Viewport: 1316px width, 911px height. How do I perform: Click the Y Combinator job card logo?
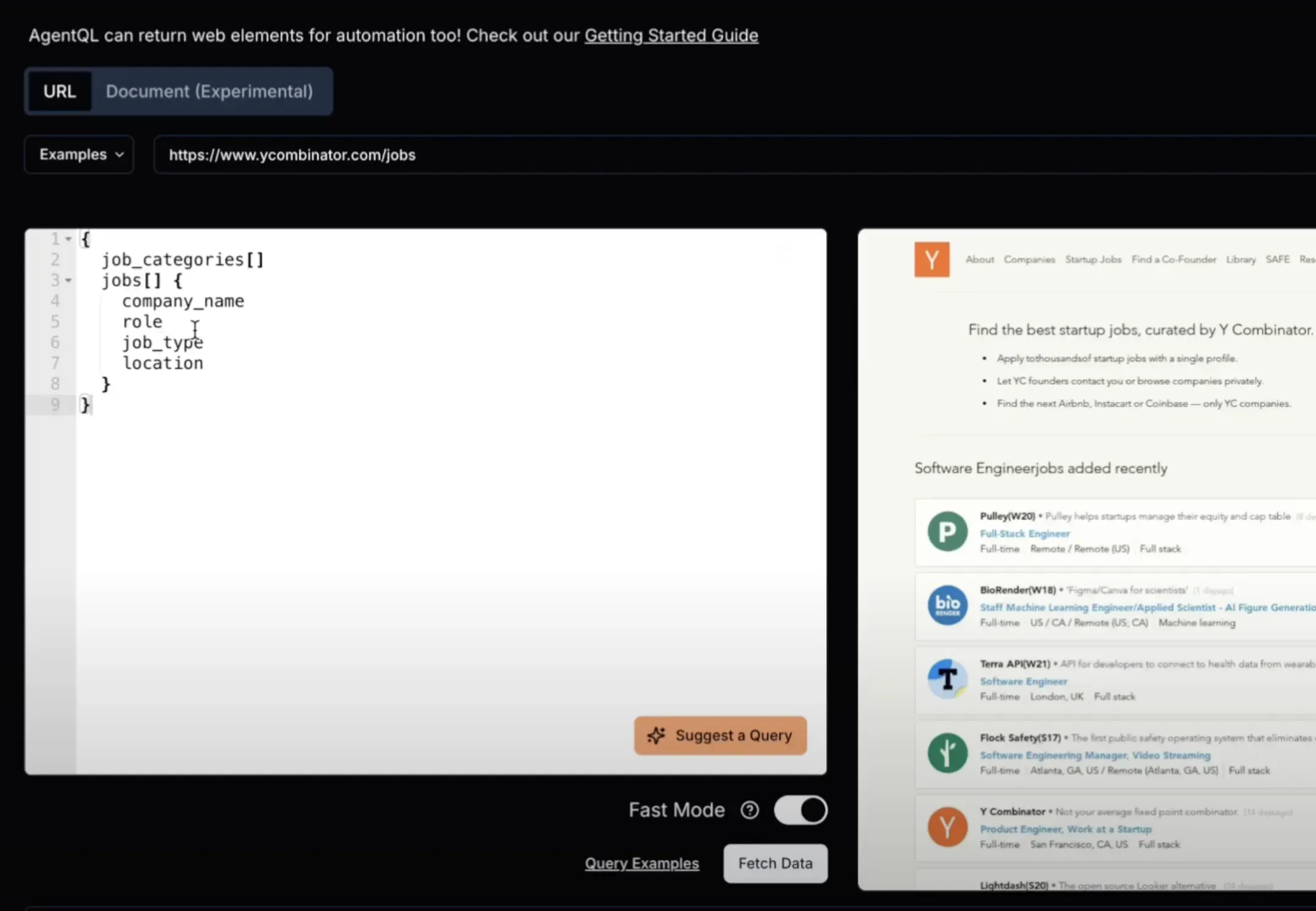point(947,827)
